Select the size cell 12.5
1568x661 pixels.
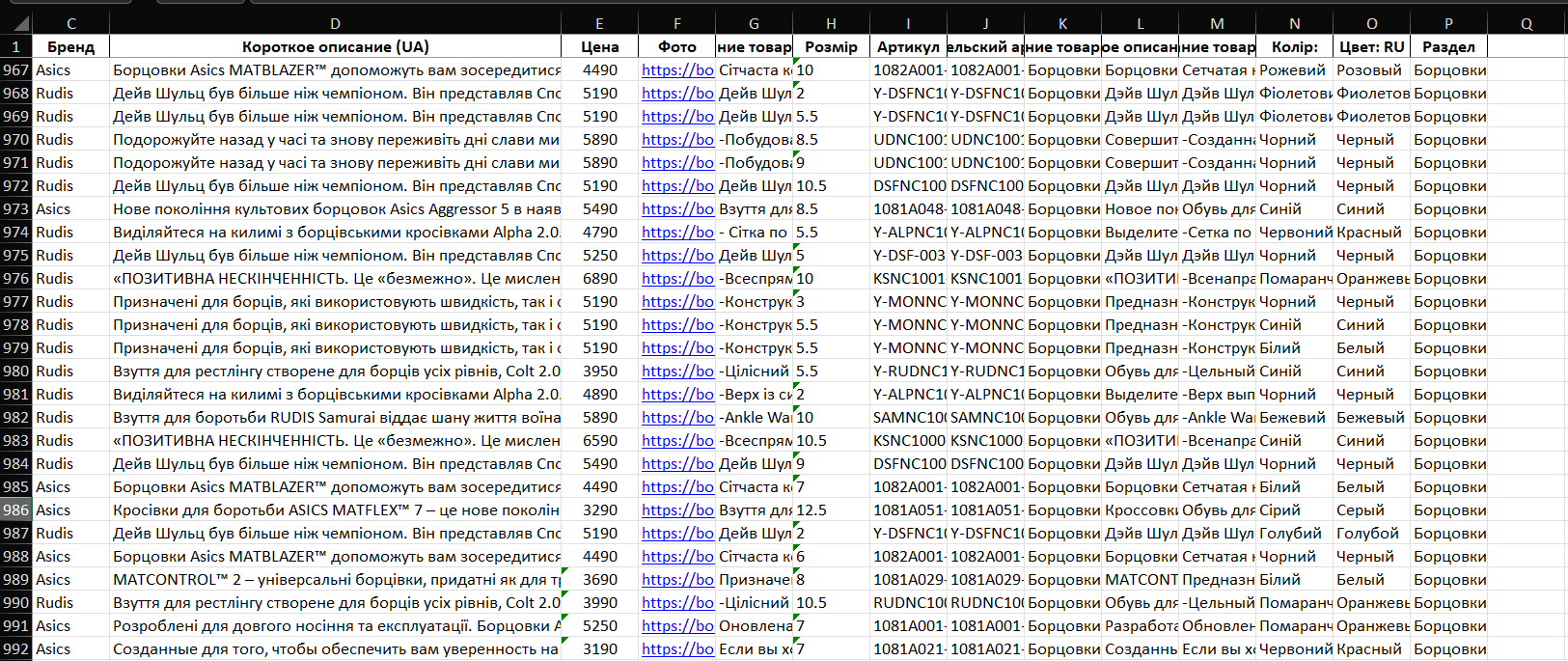[832, 510]
